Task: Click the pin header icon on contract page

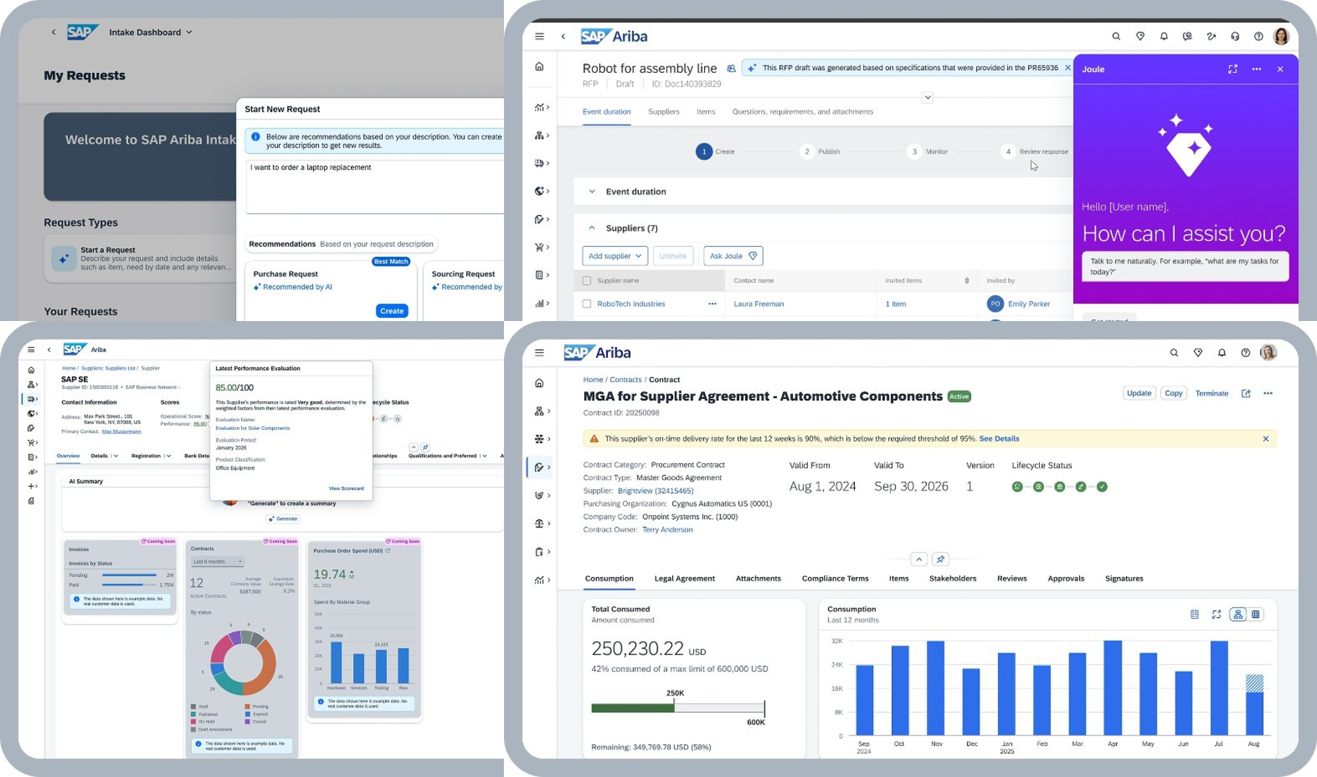Action: point(940,559)
